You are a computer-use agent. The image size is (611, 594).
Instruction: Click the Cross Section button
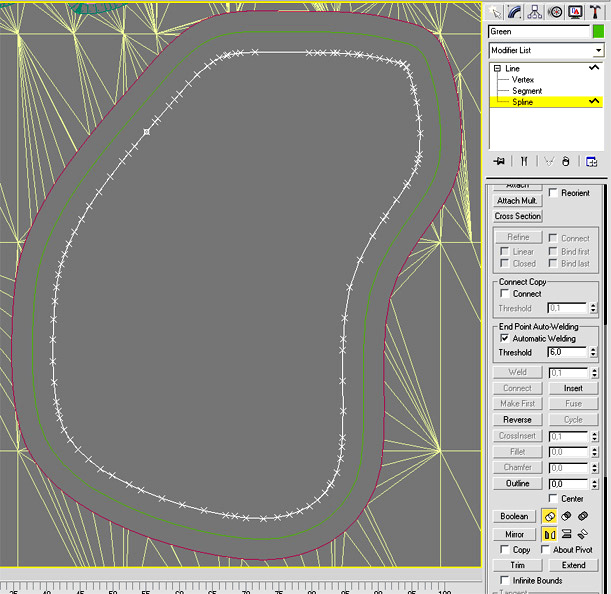(517, 216)
